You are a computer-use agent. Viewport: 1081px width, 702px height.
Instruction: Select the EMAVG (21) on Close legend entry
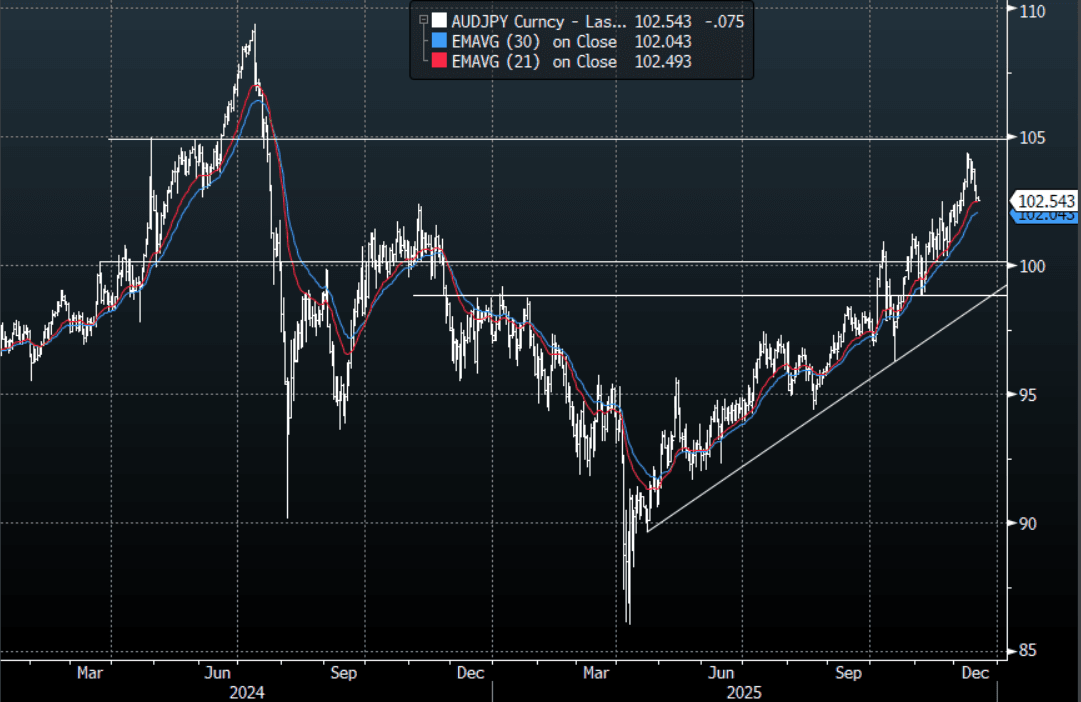[535, 62]
